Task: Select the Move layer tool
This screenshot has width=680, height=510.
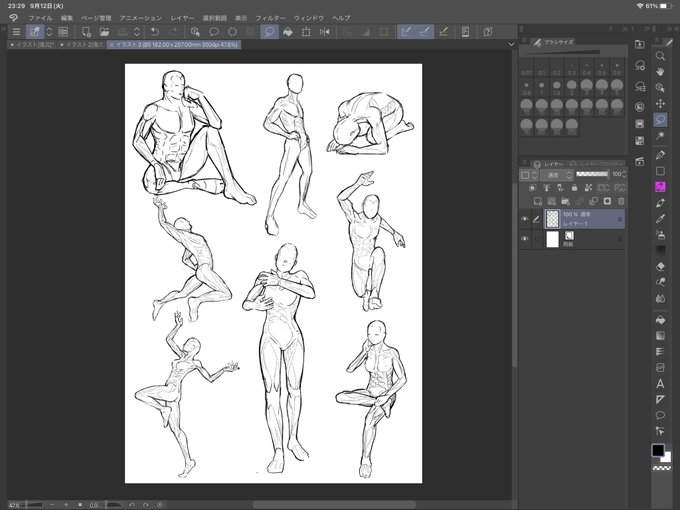Action: coord(660,104)
